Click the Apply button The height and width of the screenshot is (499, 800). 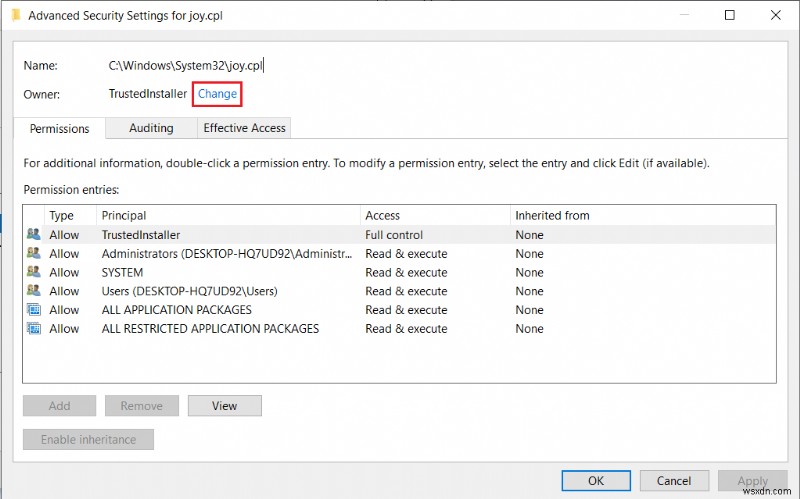click(x=753, y=481)
